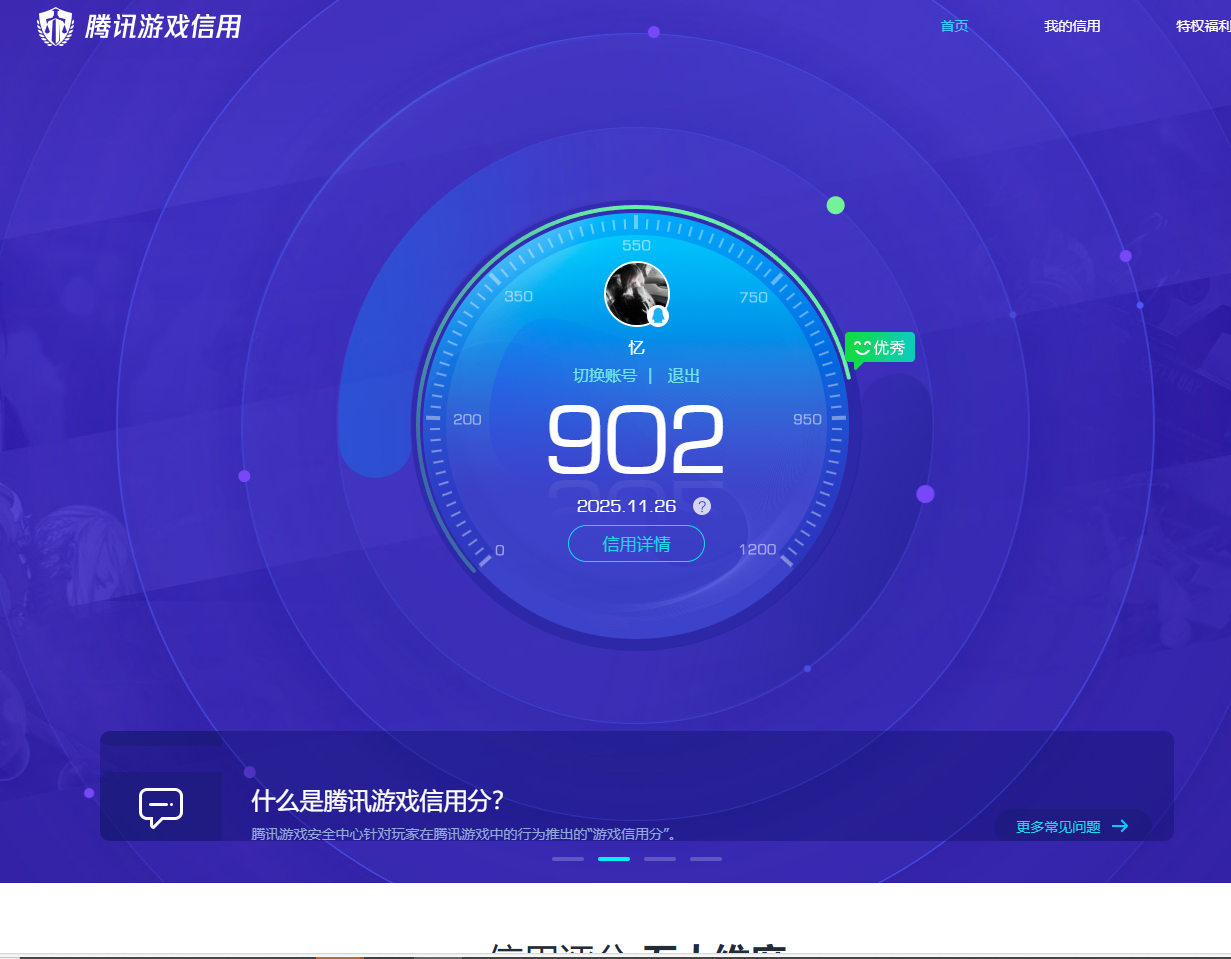The height and width of the screenshot is (959, 1231).
Task: Click the arrow icon beside 更多常见问题
Action: click(x=1120, y=826)
